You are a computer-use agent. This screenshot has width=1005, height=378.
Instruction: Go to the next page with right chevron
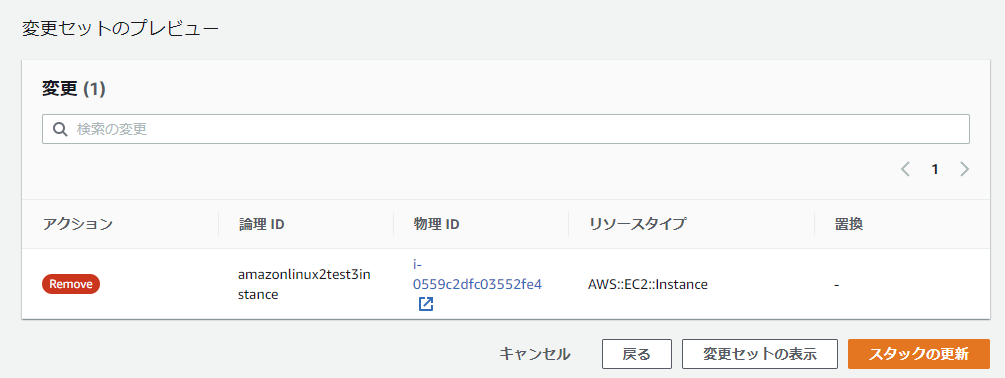965,170
